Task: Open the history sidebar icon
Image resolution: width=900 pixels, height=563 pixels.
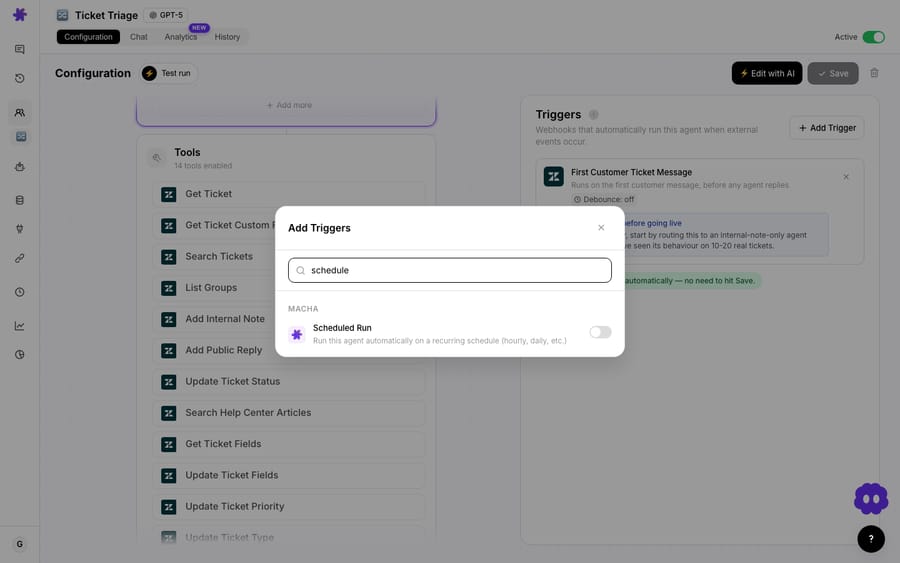Action: (x=20, y=79)
